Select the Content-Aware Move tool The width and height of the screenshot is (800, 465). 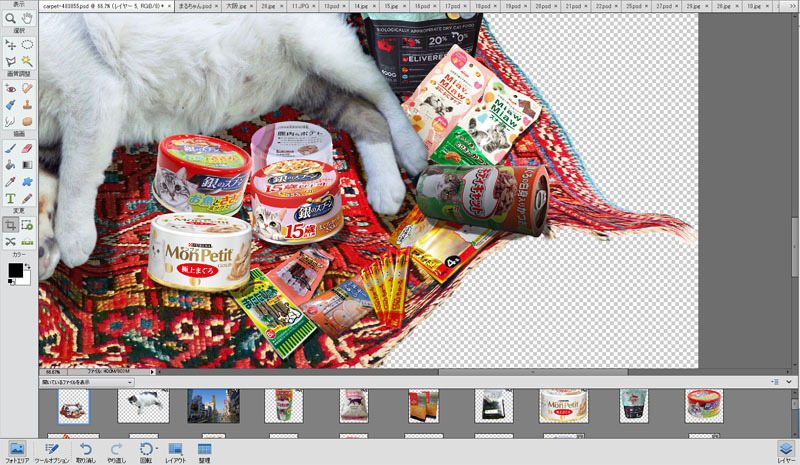coord(10,241)
